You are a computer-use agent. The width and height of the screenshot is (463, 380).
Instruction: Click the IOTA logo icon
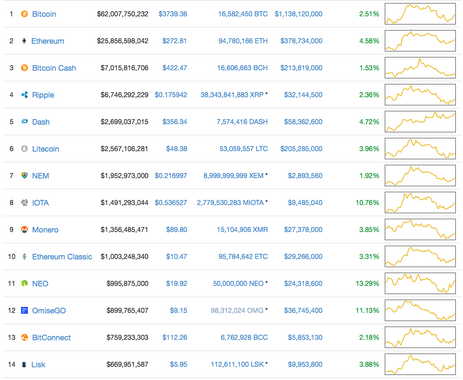(24, 202)
